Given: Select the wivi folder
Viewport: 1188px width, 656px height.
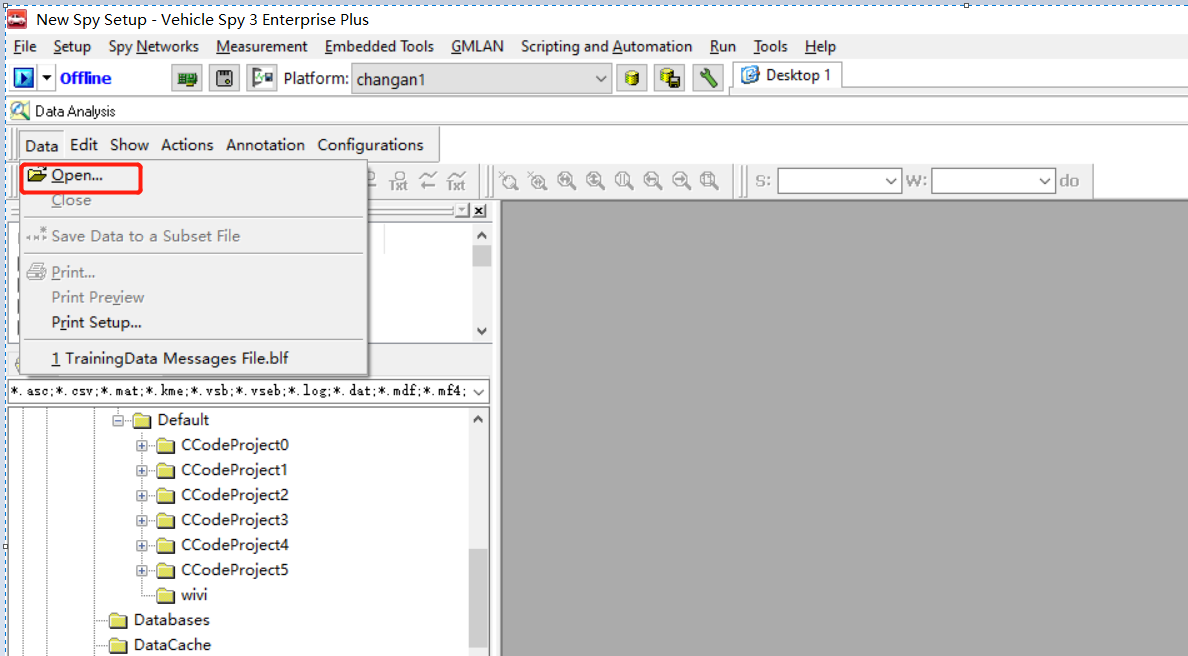Looking at the screenshot, I should click(x=194, y=595).
